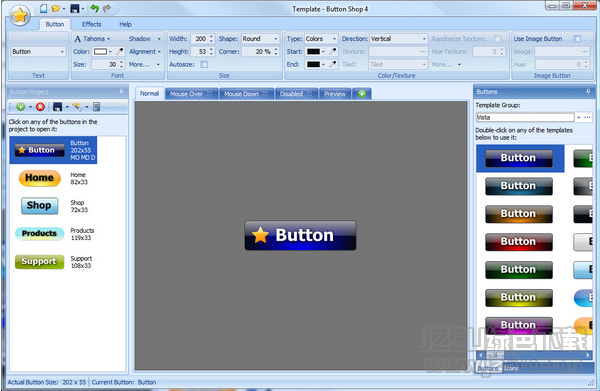This screenshot has height=391, width=600.
Task: Open the Template Group Vista dropdown
Action: (579, 117)
